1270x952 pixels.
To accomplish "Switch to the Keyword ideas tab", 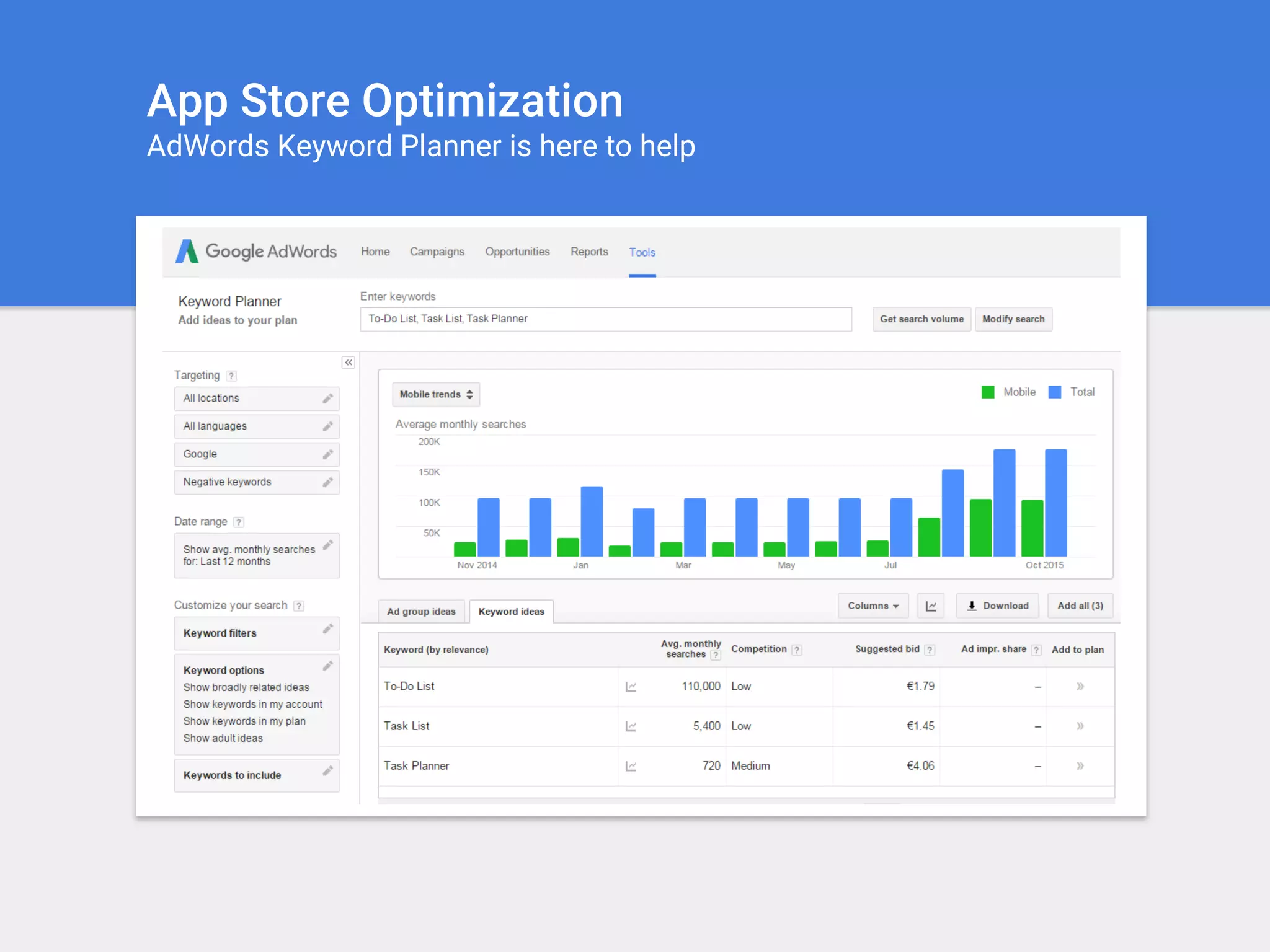I will (x=512, y=612).
